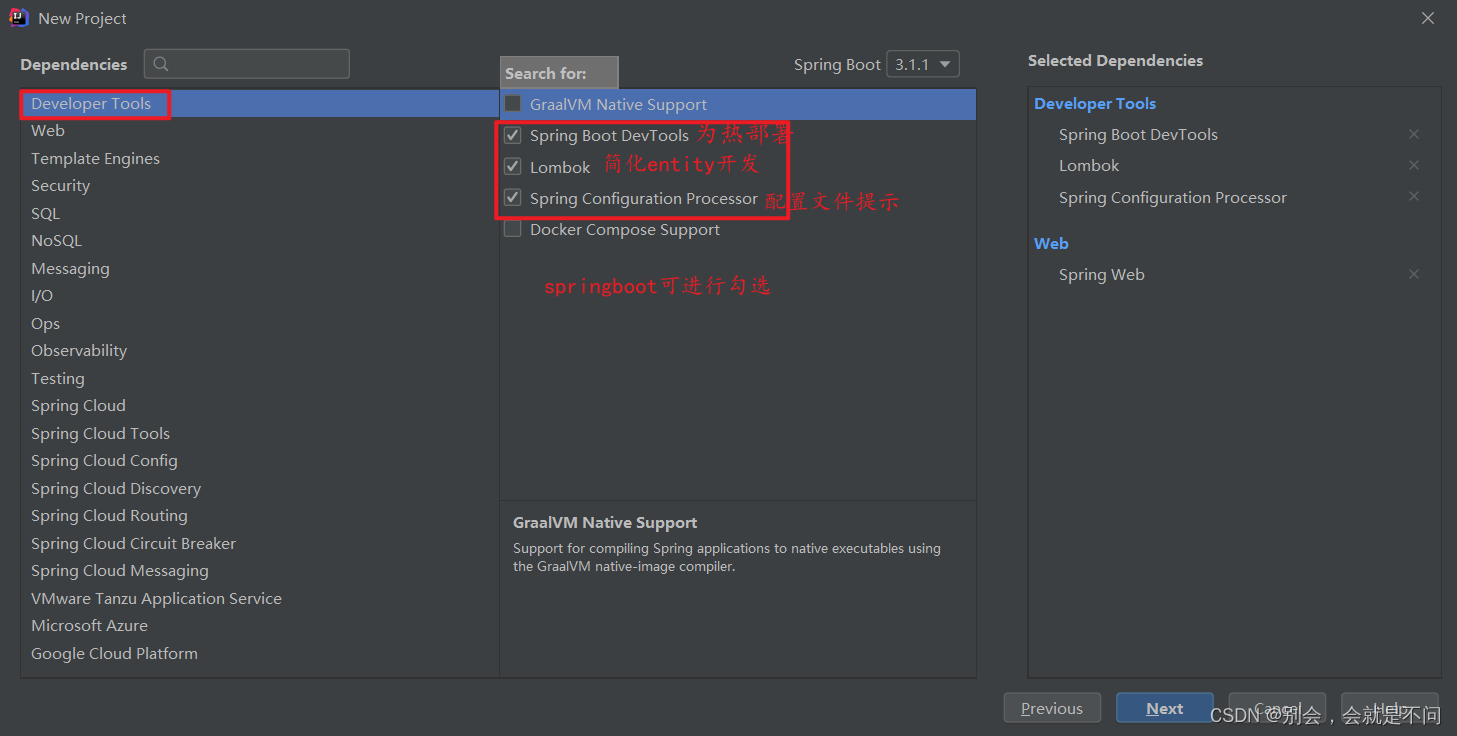Select the Observability category
Viewport: 1457px width, 736px height.
(259, 351)
